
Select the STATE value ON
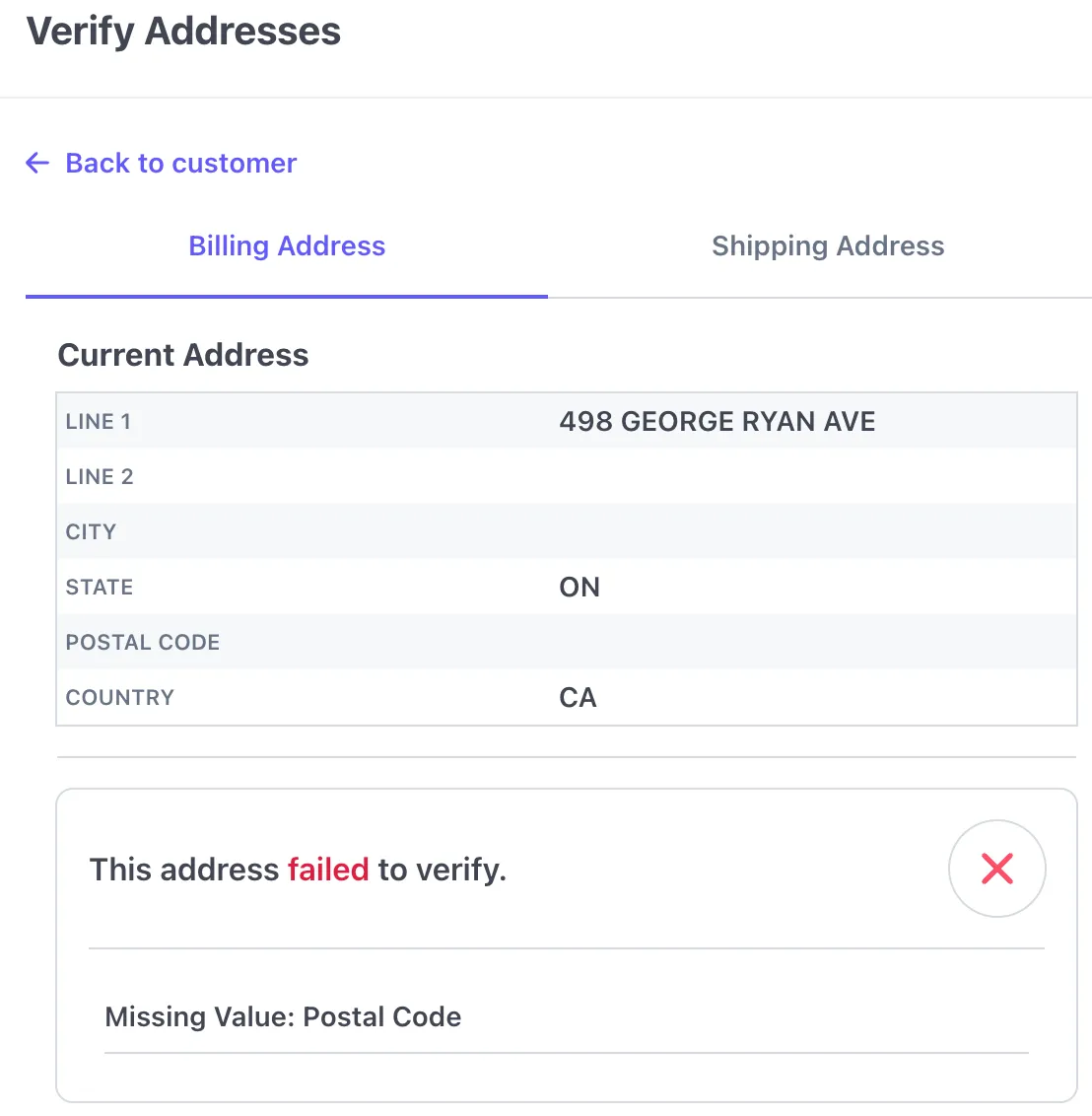click(580, 587)
